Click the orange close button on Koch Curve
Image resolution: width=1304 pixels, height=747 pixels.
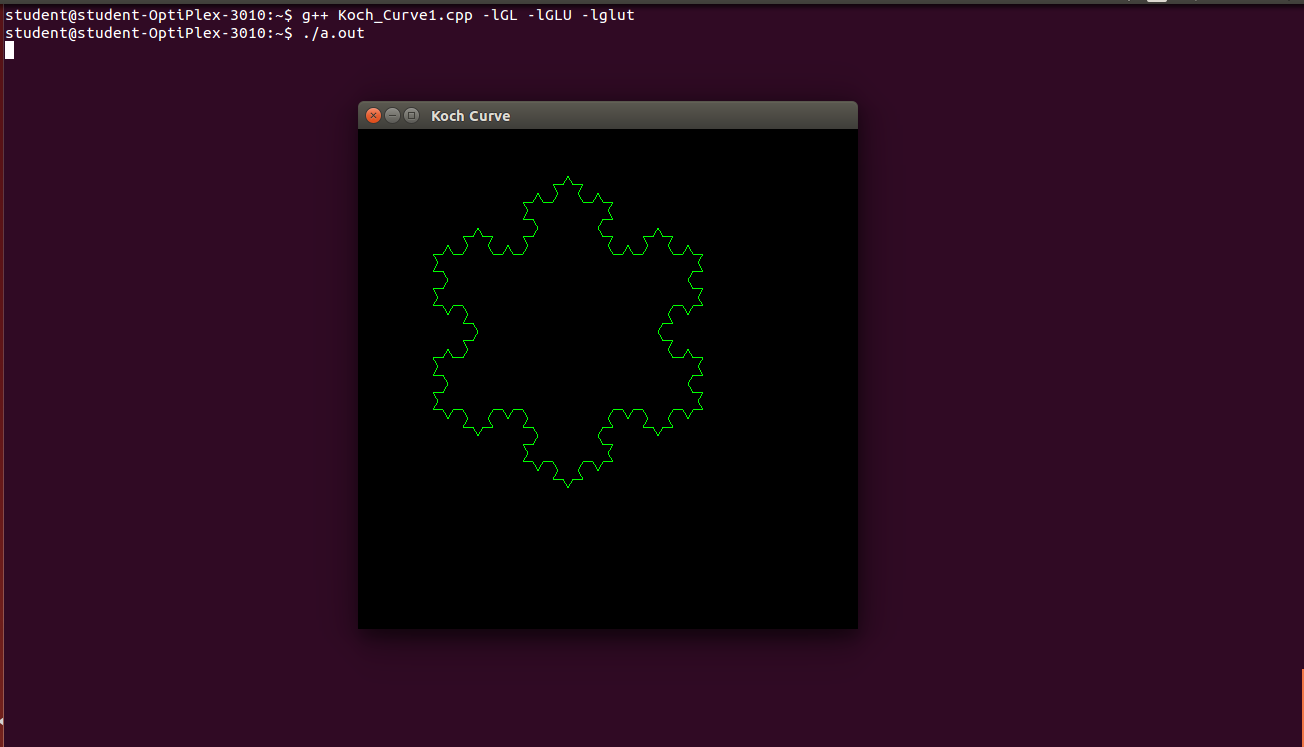(x=373, y=115)
